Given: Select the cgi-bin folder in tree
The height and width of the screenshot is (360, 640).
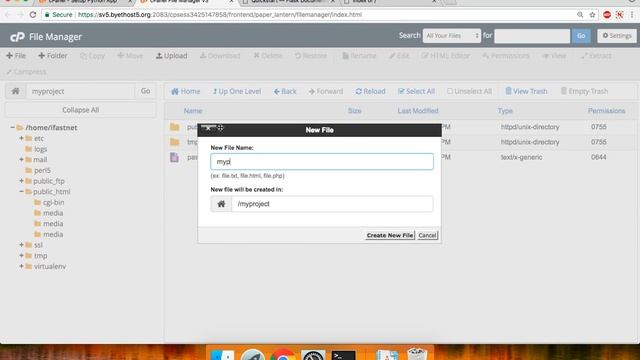Looking at the screenshot, I should click(53, 202).
